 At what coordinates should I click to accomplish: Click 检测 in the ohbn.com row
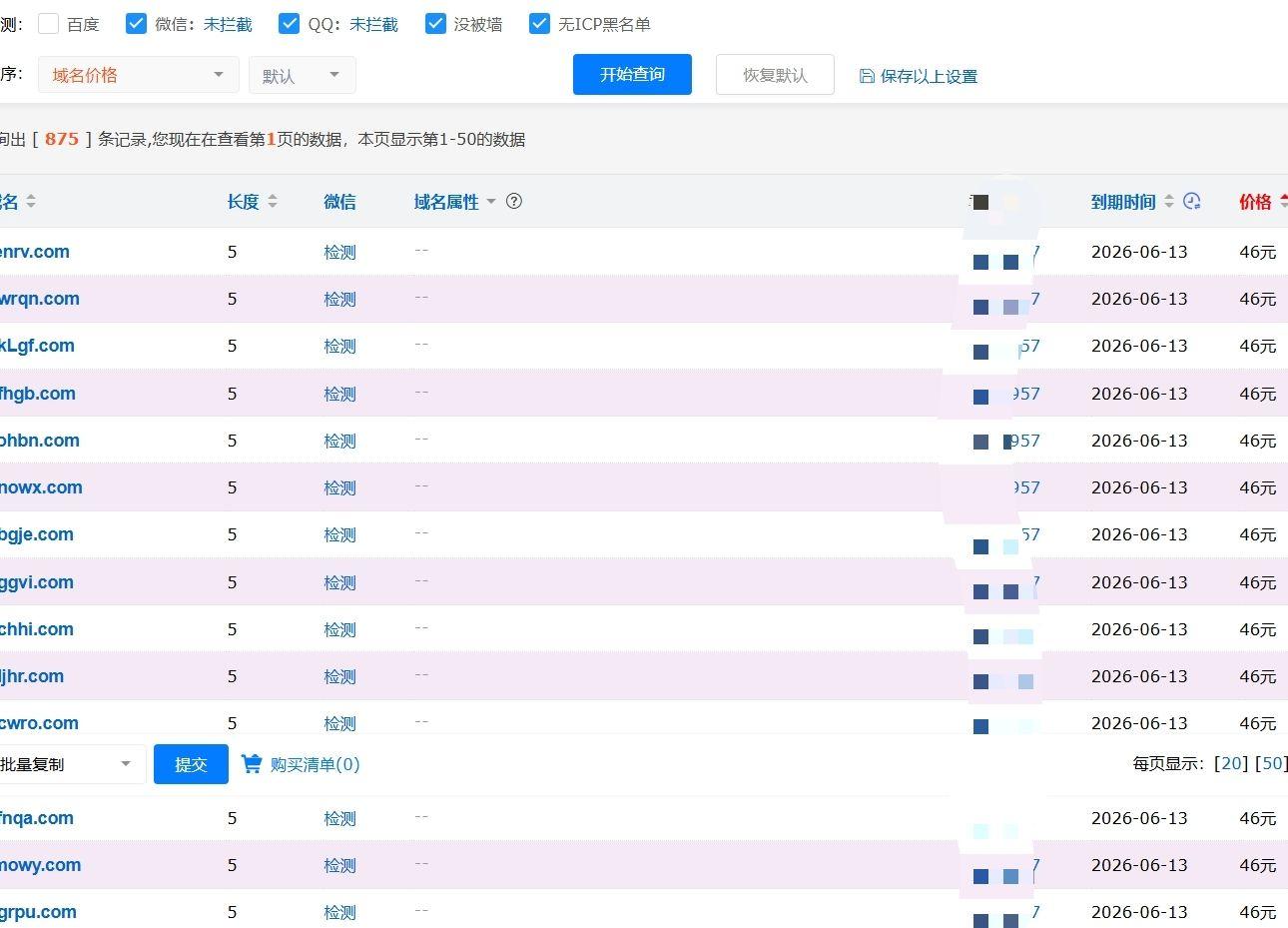pos(339,441)
